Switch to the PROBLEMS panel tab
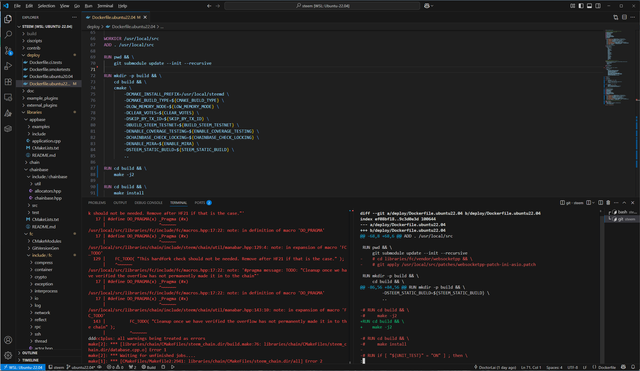Viewport: 640px width, 371px height. (97, 202)
